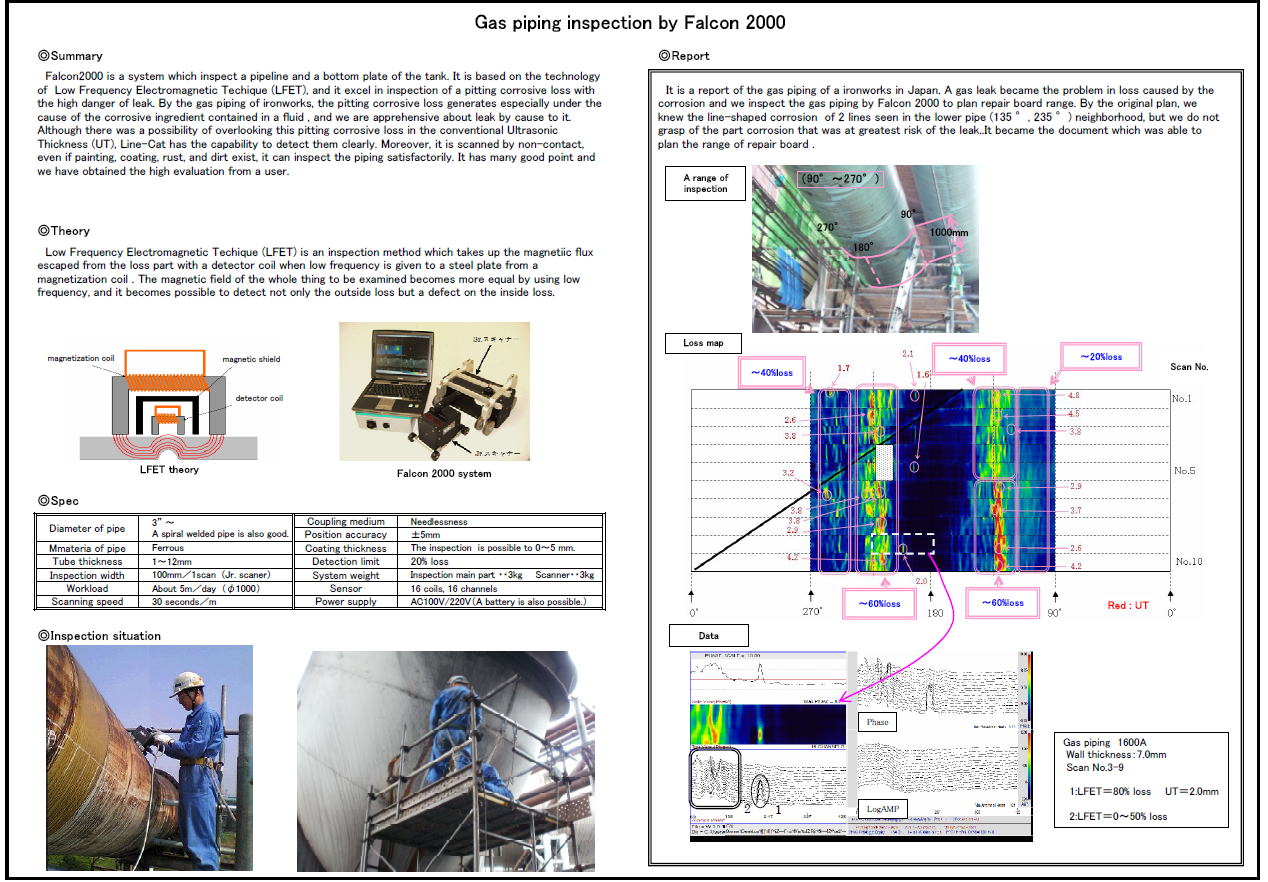Click the "Gas piping 1600A" text
Viewport: 1268px width, 882px height.
(1106, 743)
